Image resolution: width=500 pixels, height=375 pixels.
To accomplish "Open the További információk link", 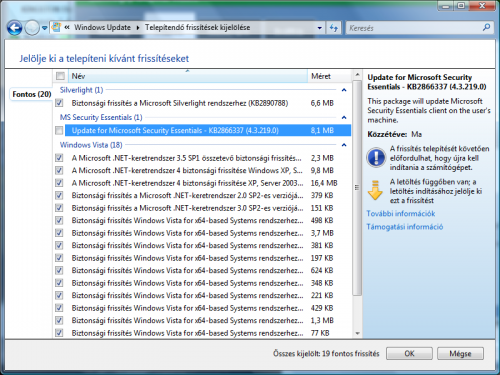I will (x=401, y=213).
